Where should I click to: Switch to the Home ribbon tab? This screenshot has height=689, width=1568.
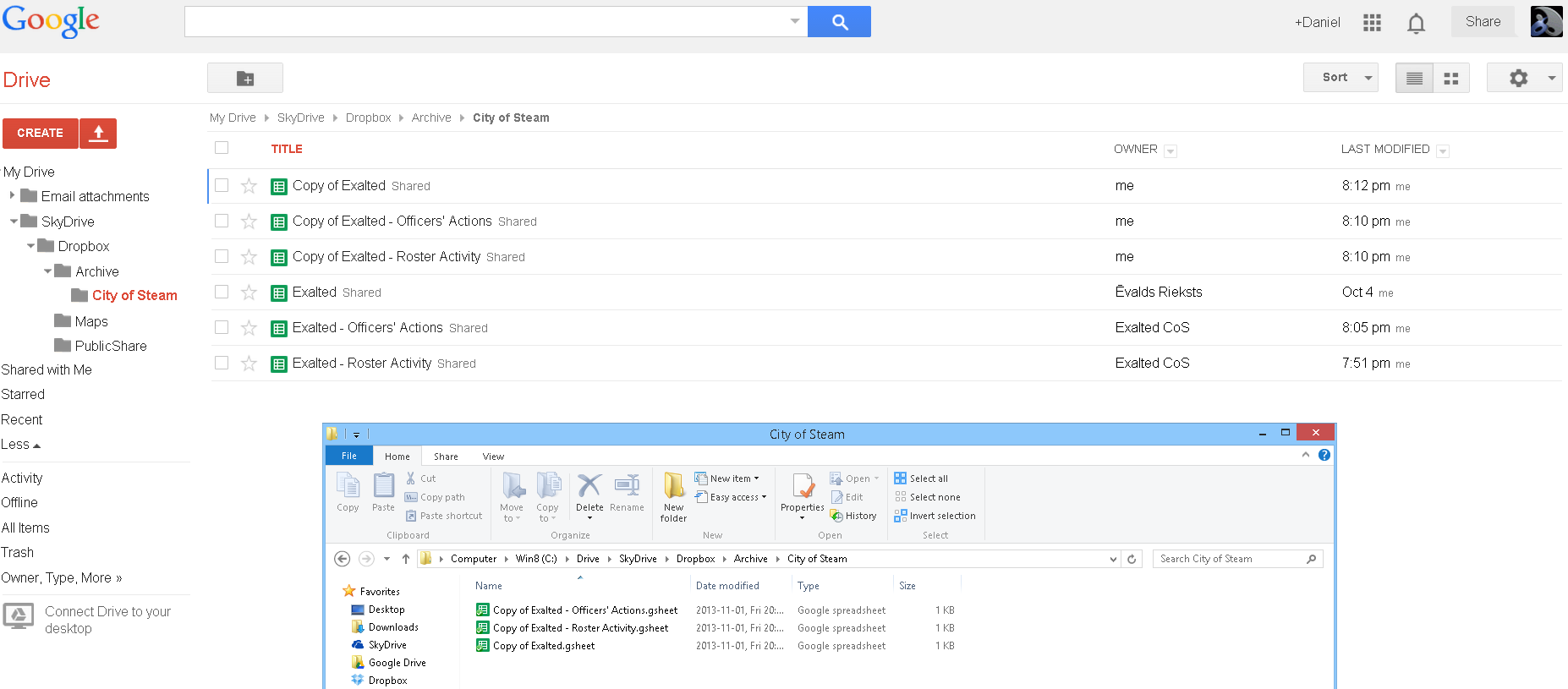coord(397,457)
